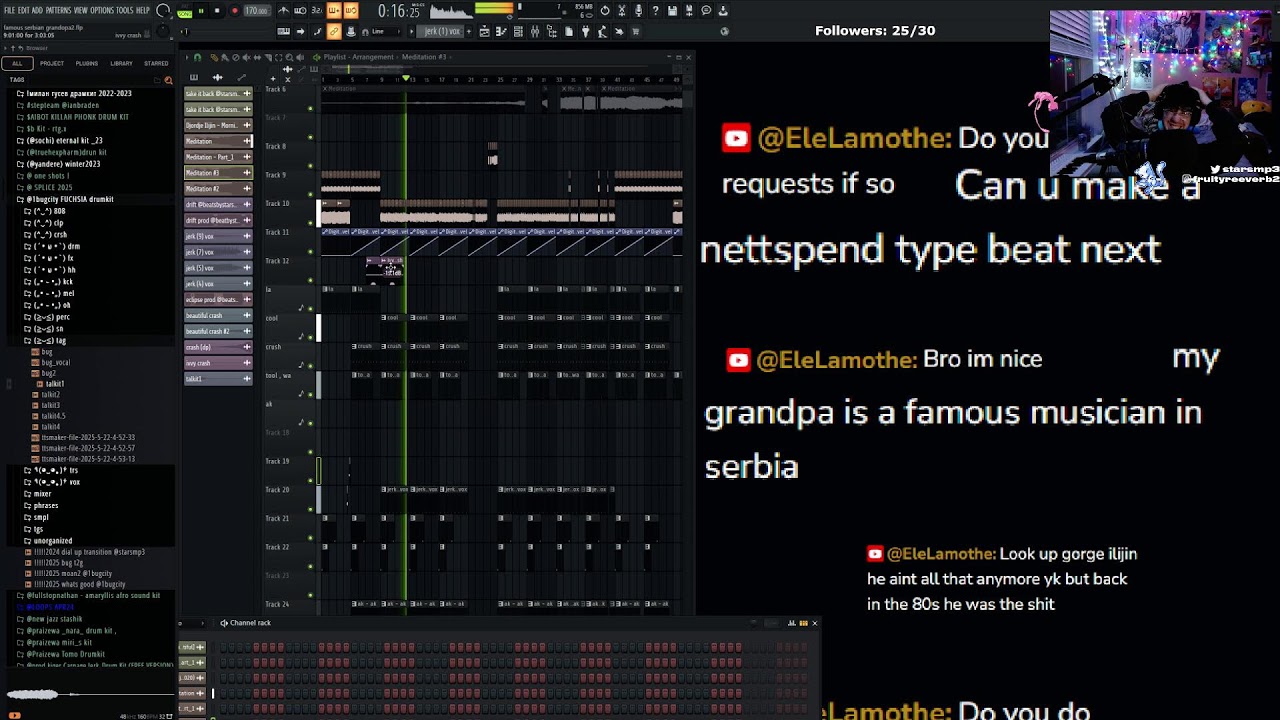Open the pattern selector jerk (1) vox
1280x720 pixels.
pyautogui.click(x=441, y=32)
